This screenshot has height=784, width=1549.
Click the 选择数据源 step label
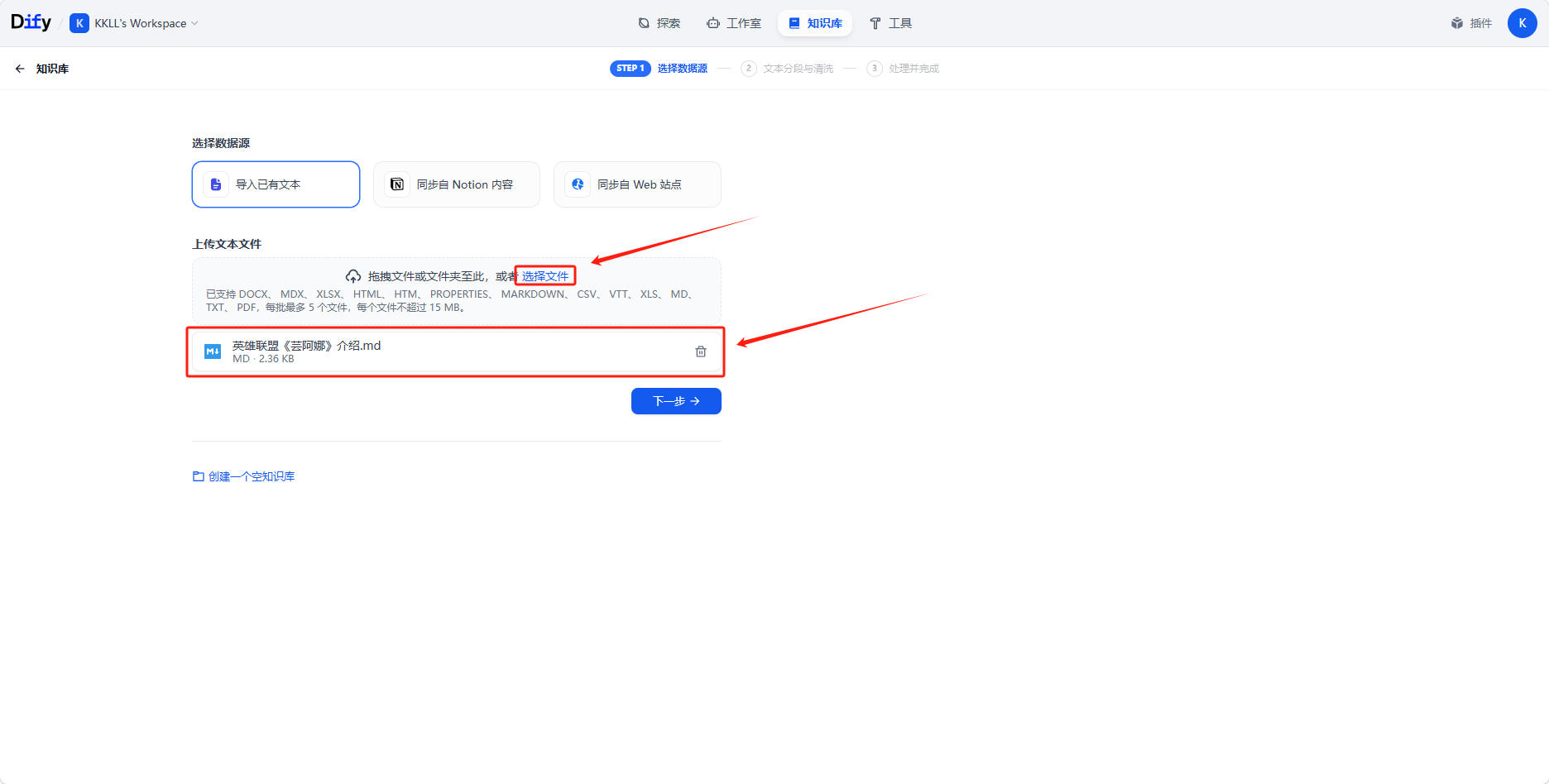click(683, 68)
